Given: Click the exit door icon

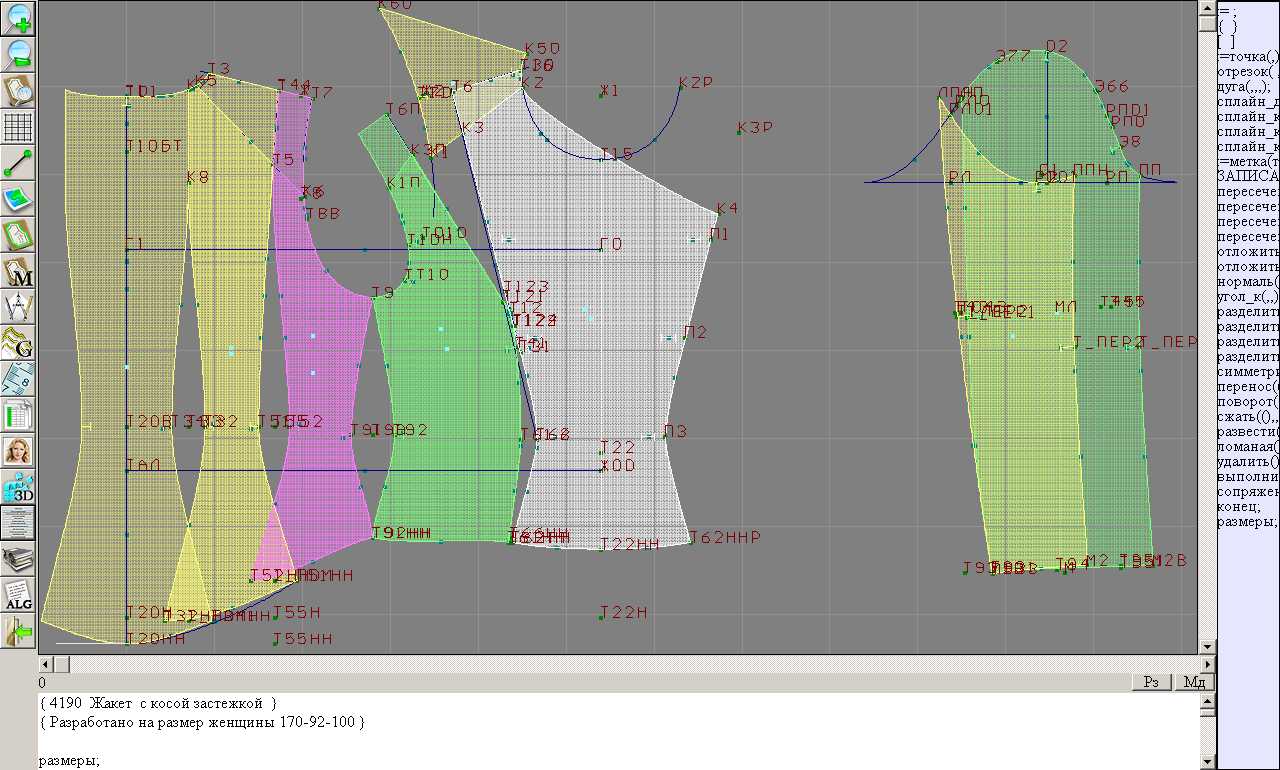Looking at the screenshot, I should click(19, 631).
